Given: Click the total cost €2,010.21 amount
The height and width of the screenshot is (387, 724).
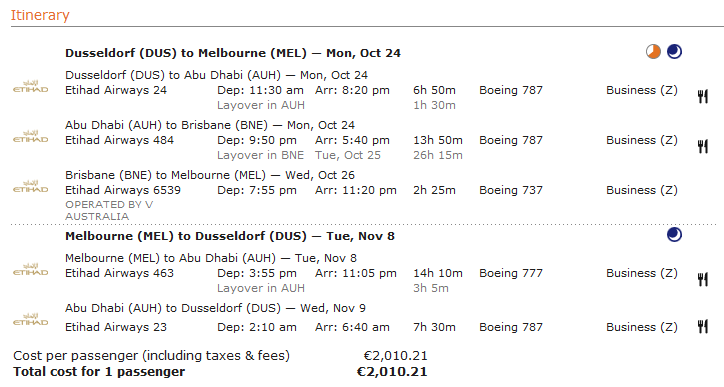Looking at the screenshot, I should (x=392, y=372).
